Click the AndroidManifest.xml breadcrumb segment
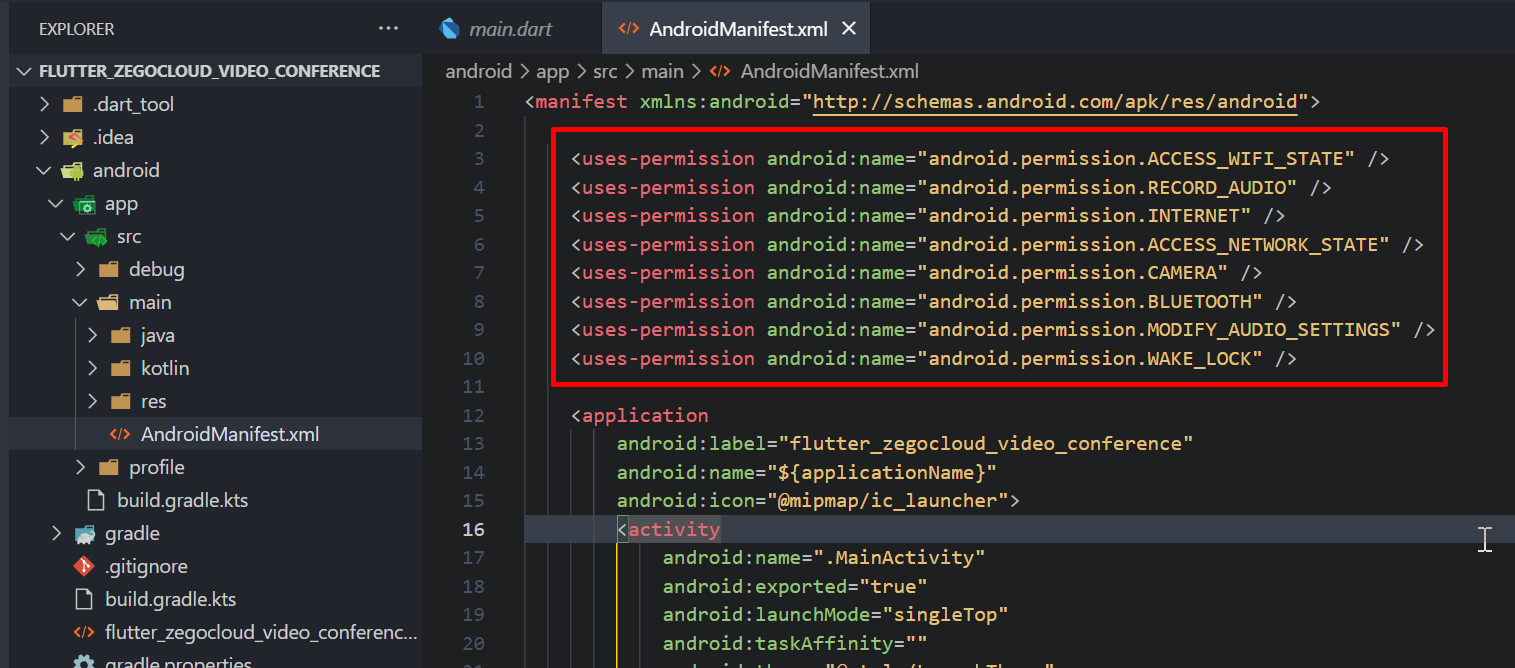1515x668 pixels. point(830,71)
